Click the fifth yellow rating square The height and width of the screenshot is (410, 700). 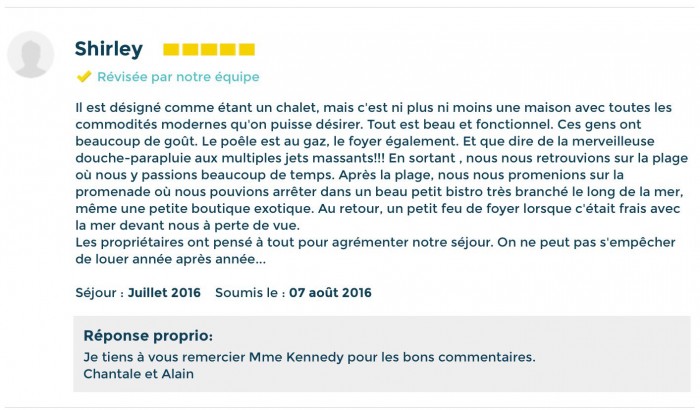(x=247, y=49)
